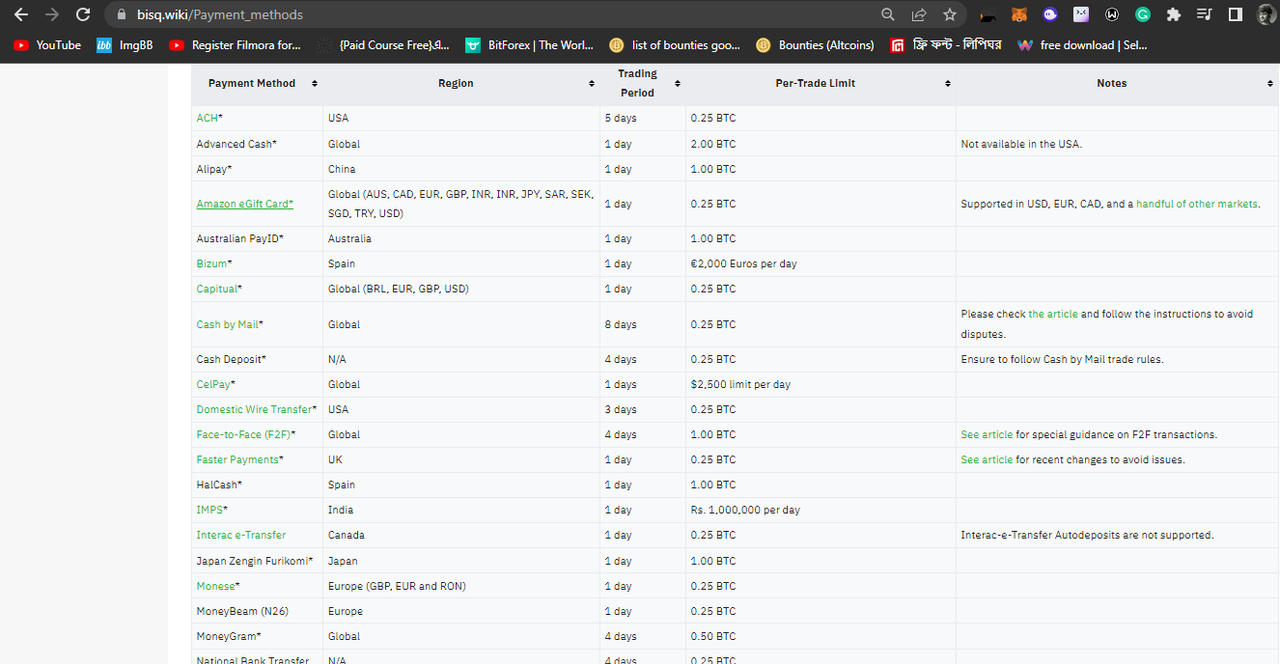Image resolution: width=1280 pixels, height=664 pixels.
Task: Go back to the previous page
Action: coord(21,15)
